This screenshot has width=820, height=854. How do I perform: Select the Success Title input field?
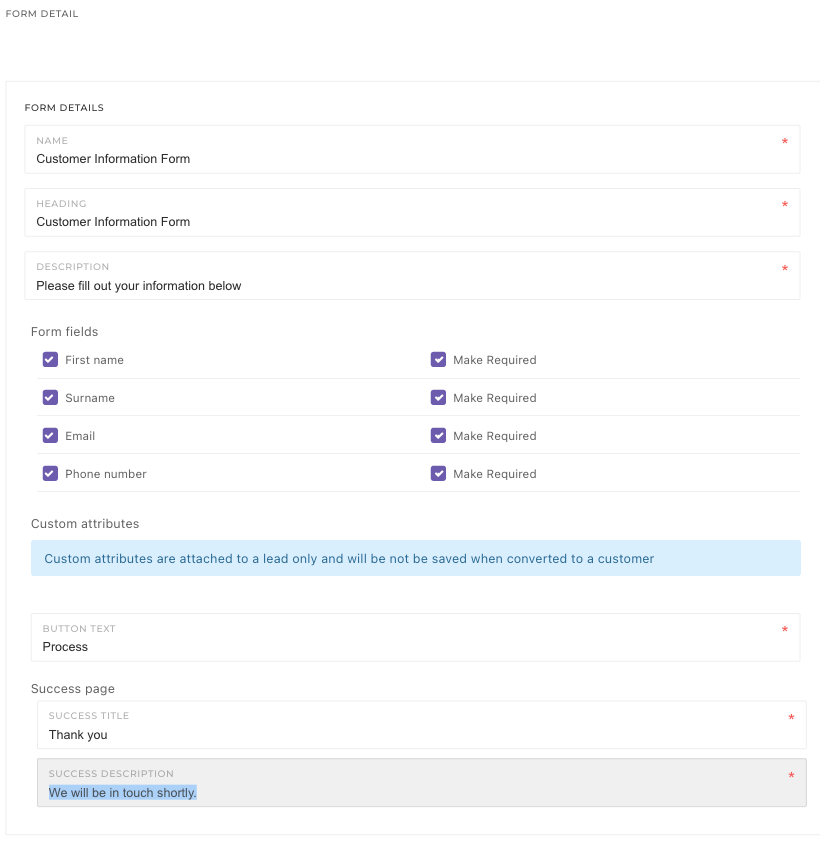pos(400,734)
